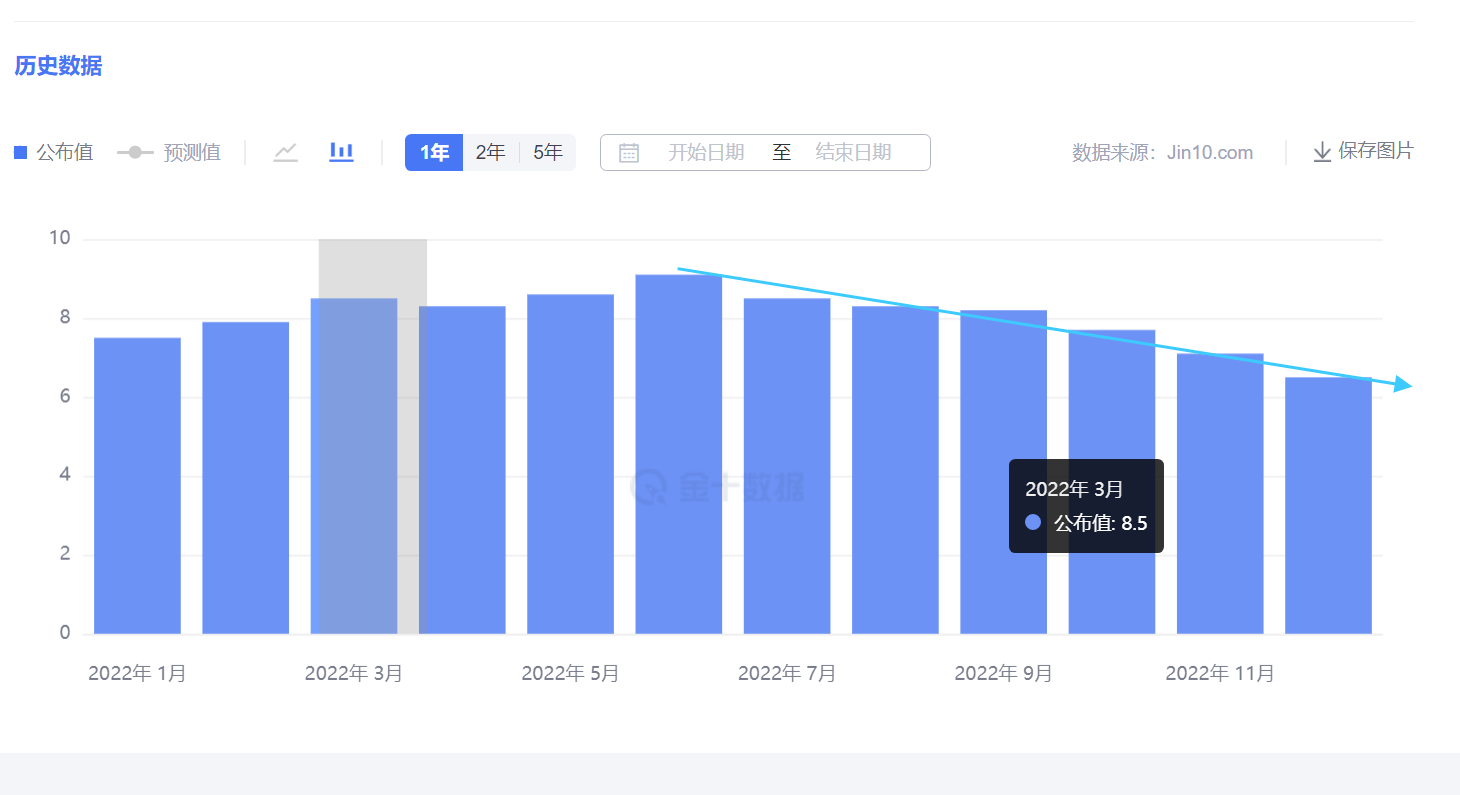The image size is (1460, 795).
Task: Switch to the 5年 tab
Action: pos(548,151)
